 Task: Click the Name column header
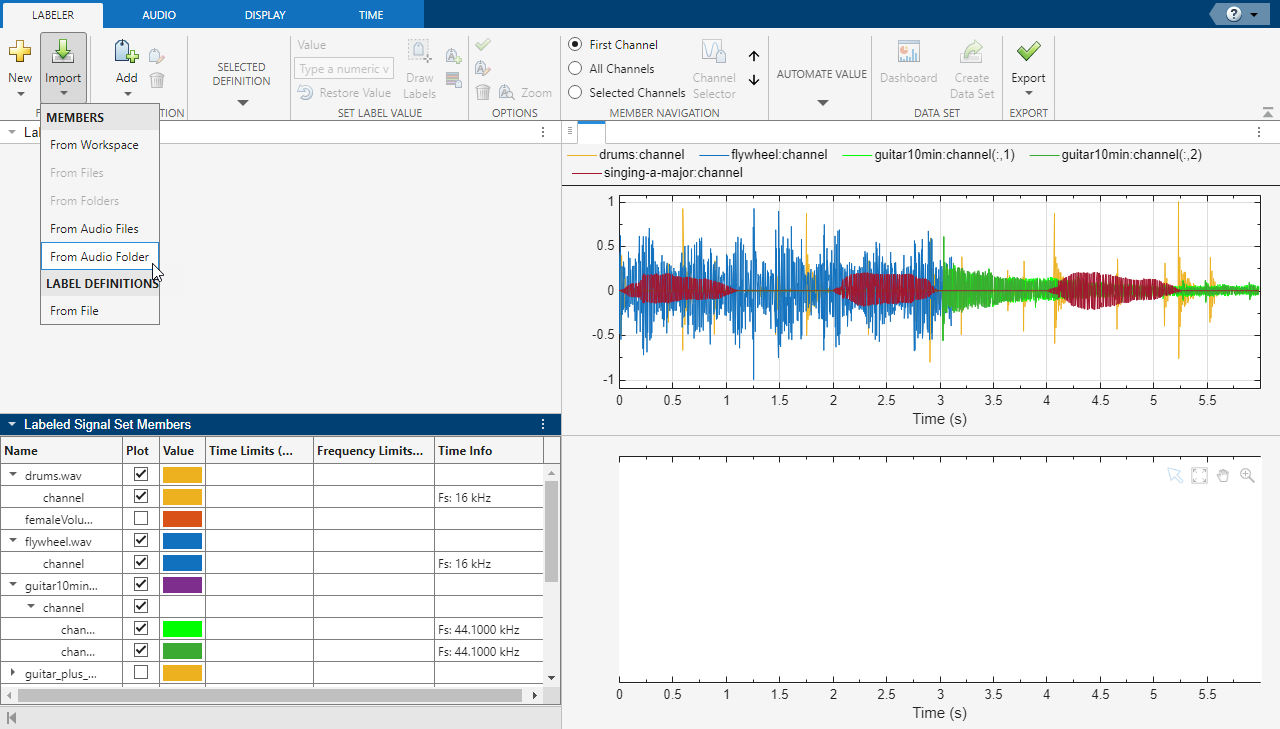pyautogui.click(x=61, y=451)
